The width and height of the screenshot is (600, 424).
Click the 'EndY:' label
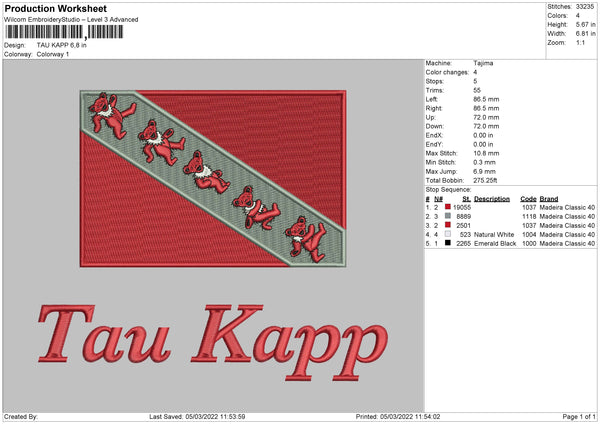tap(434, 144)
